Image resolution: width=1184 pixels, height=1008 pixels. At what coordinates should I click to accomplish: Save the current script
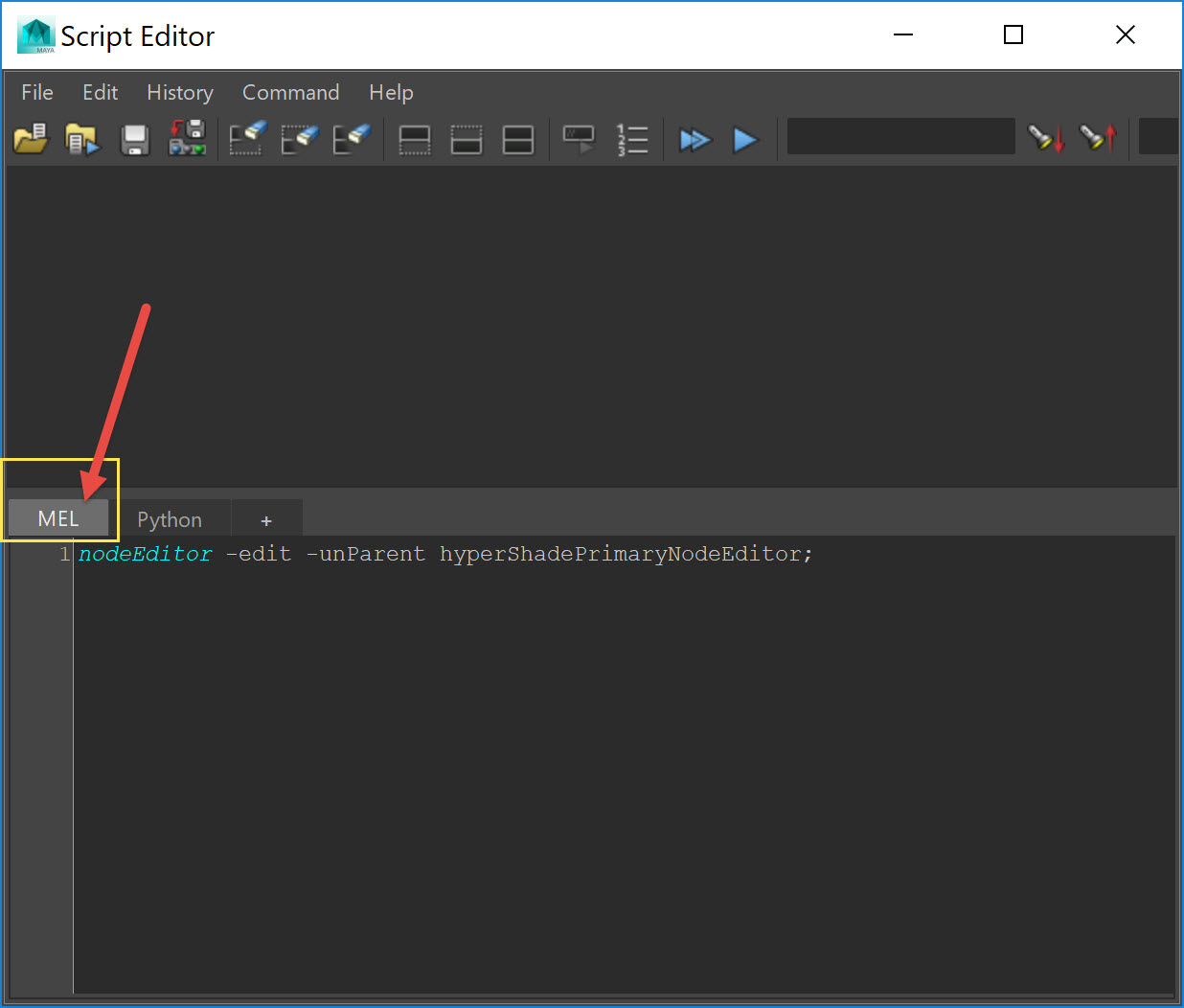tap(135, 139)
